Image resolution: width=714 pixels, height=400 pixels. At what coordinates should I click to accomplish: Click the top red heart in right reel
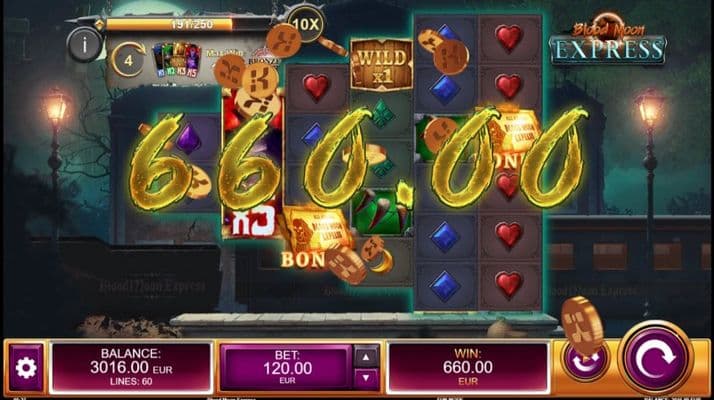(x=508, y=38)
